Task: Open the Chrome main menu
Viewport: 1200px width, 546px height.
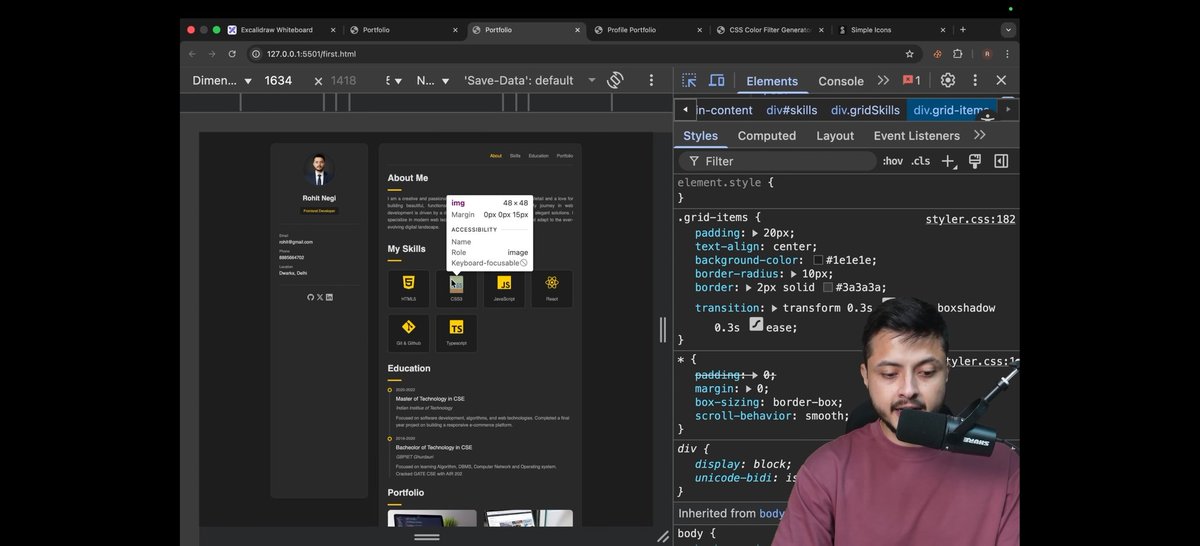Action: pyautogui.click(x=1008, y=54)
